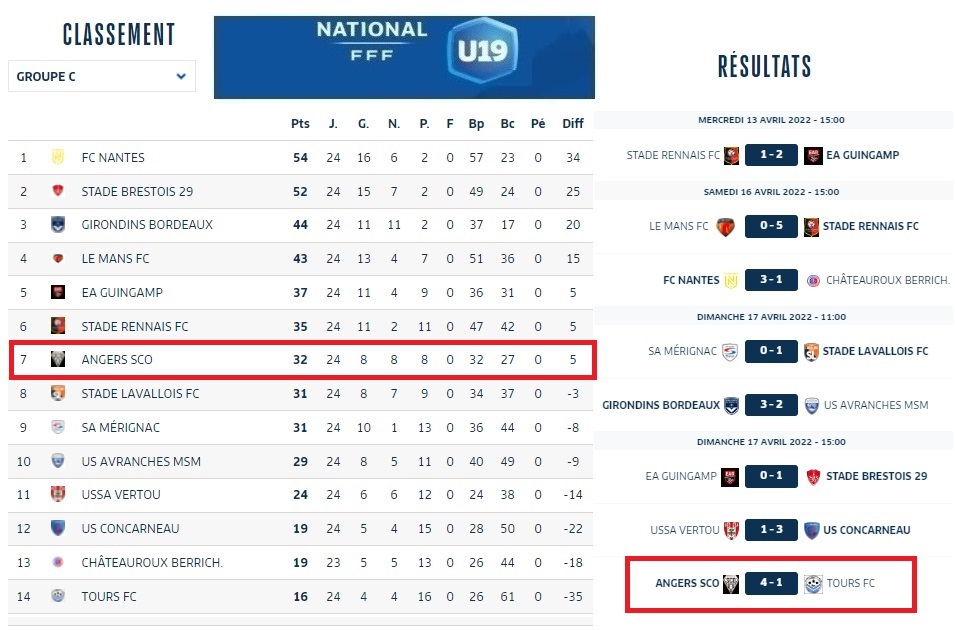Viewport: 955px width, 630px height.
Task: Click US Concarneau crest in standings table
Action: (58, 528)
